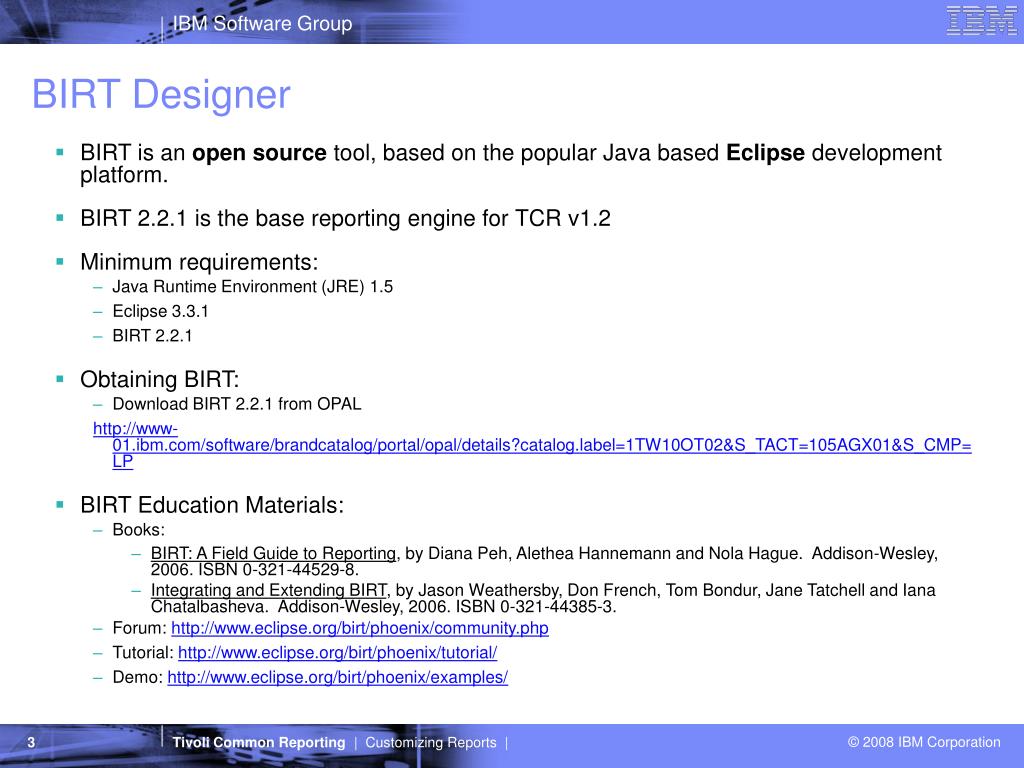Click the 'BIRT Designer' slide title

pyautogui.click(x=161, y=95)
